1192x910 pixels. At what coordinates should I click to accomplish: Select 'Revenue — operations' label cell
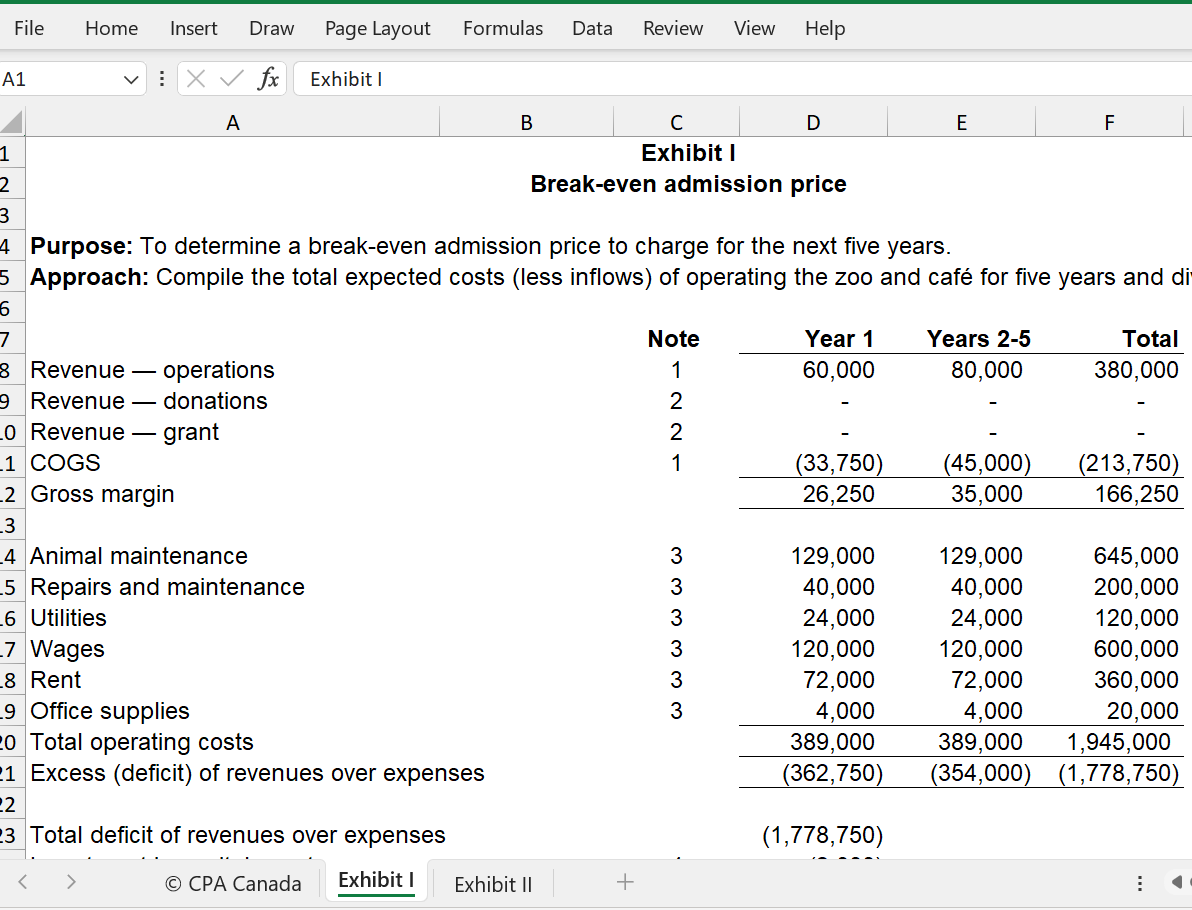tap(152, 370)
